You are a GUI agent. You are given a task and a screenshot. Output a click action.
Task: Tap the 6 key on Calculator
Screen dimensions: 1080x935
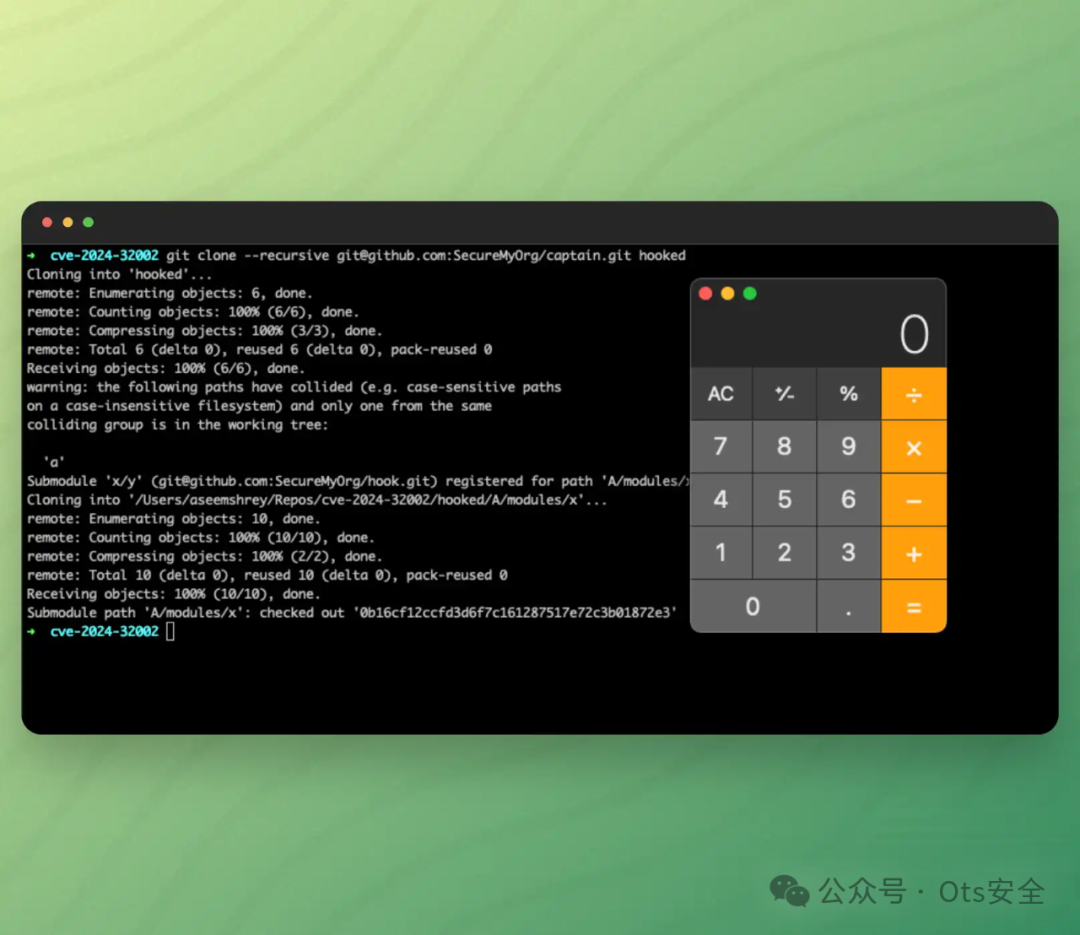click(x=849, y=500)
